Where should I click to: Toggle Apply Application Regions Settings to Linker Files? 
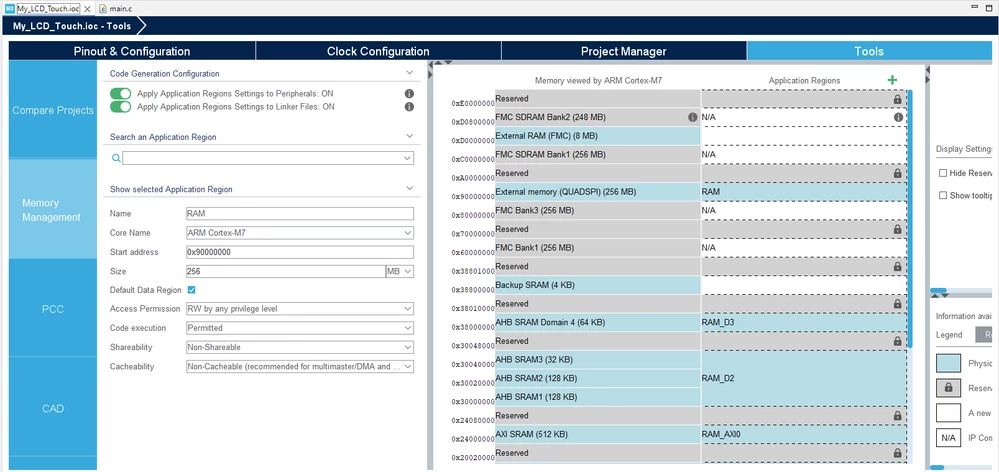click(120, 106)
